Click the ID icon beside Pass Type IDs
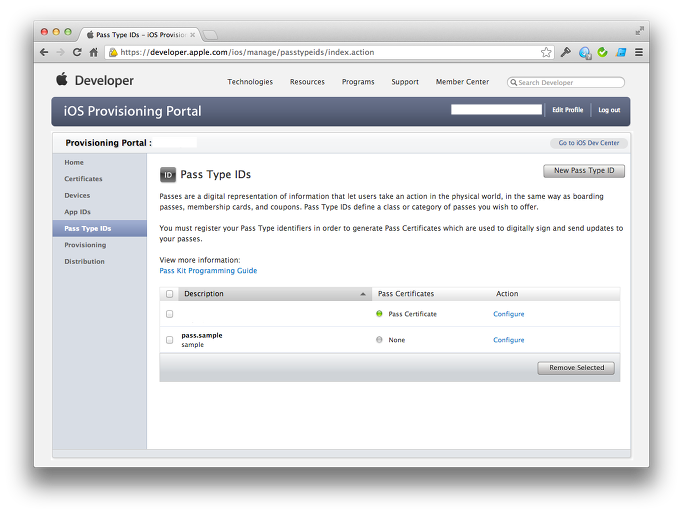Screen dimensions: 683x514 168,175
